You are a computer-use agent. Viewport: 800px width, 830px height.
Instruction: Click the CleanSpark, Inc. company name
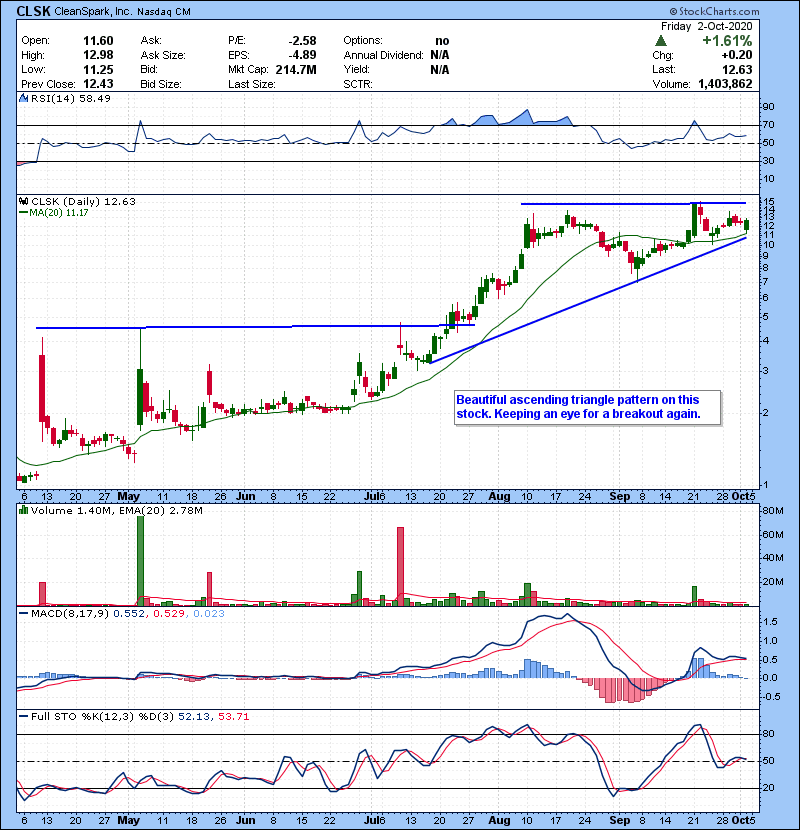tap(93, 12)
